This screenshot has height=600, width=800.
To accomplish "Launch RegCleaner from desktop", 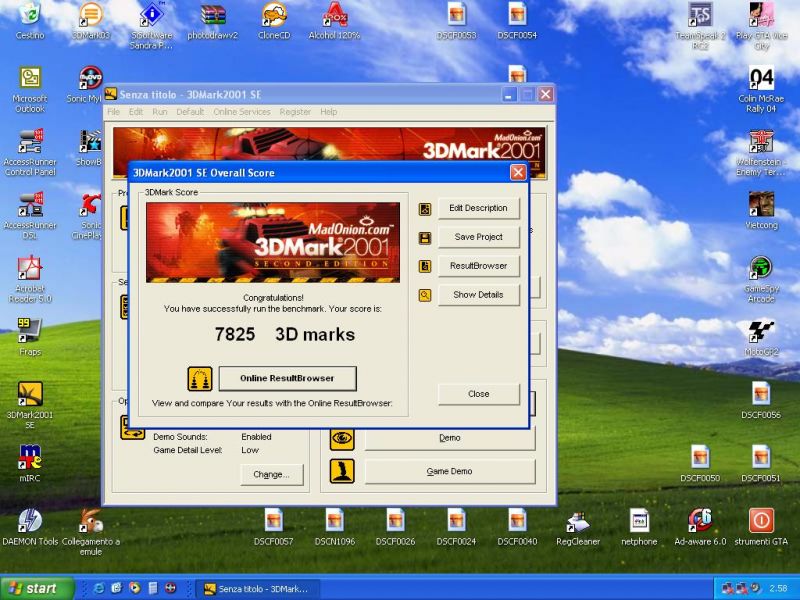I will pos(578,528).
